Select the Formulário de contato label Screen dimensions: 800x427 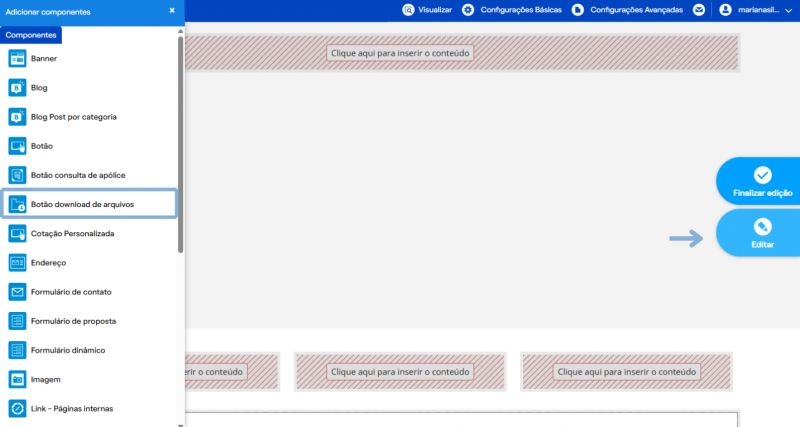pyautogui.click(x=71, y=292)
